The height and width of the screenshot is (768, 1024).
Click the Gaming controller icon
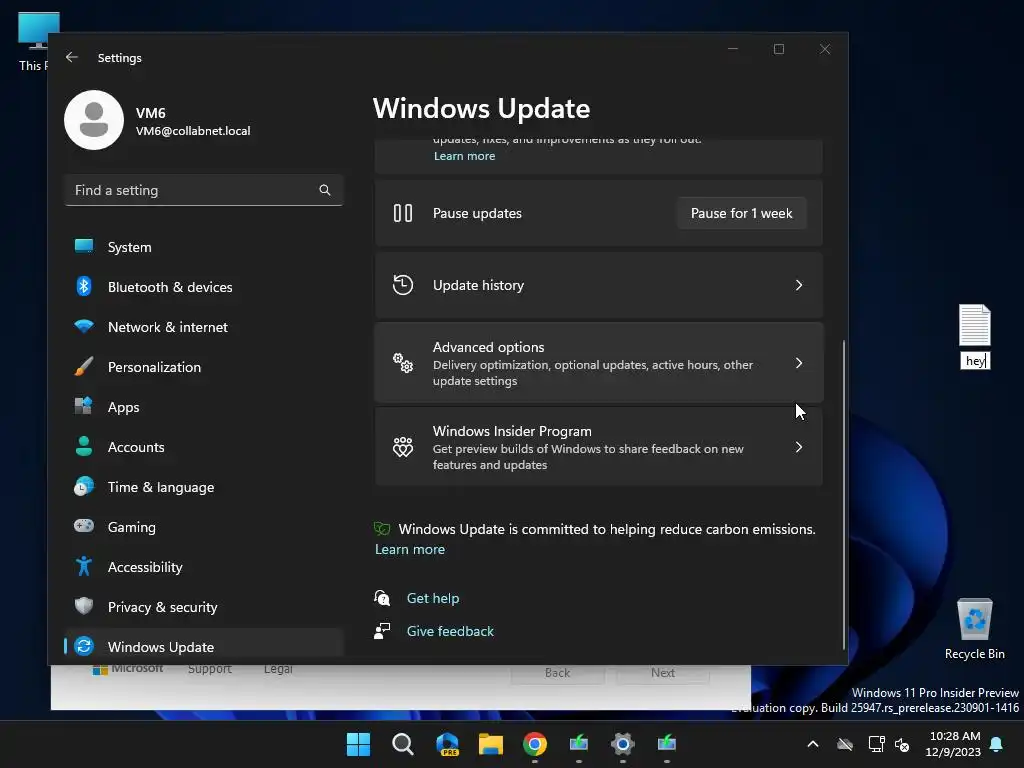84,526
